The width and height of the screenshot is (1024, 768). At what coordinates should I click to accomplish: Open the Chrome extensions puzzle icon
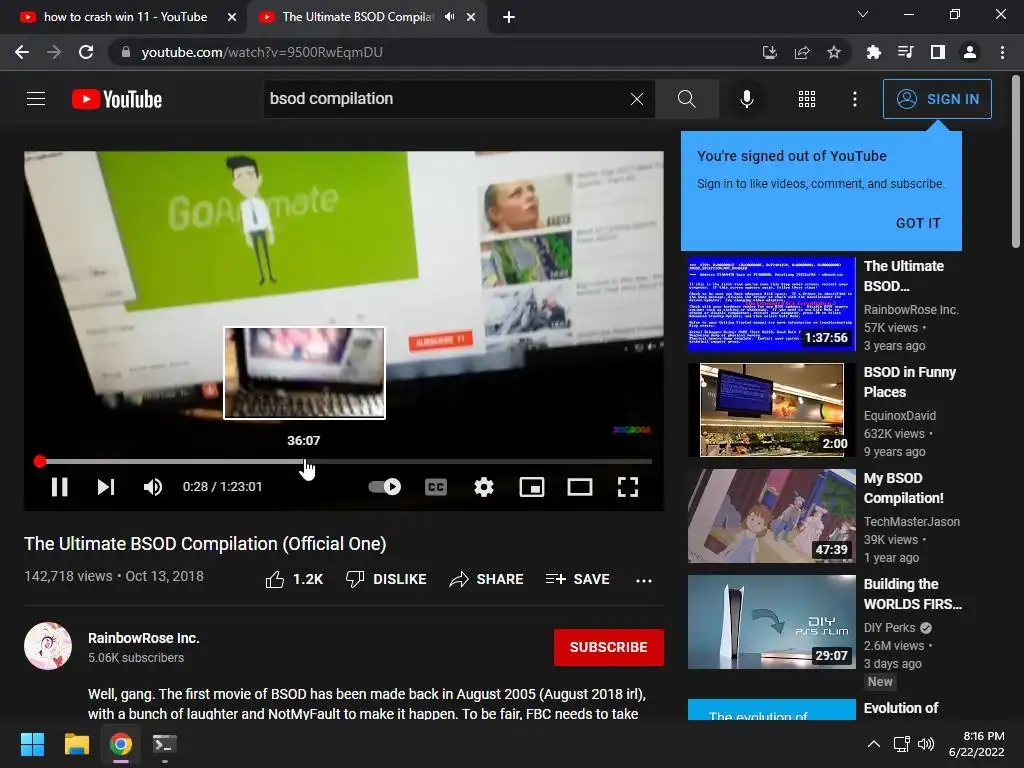tap(873, 52)
